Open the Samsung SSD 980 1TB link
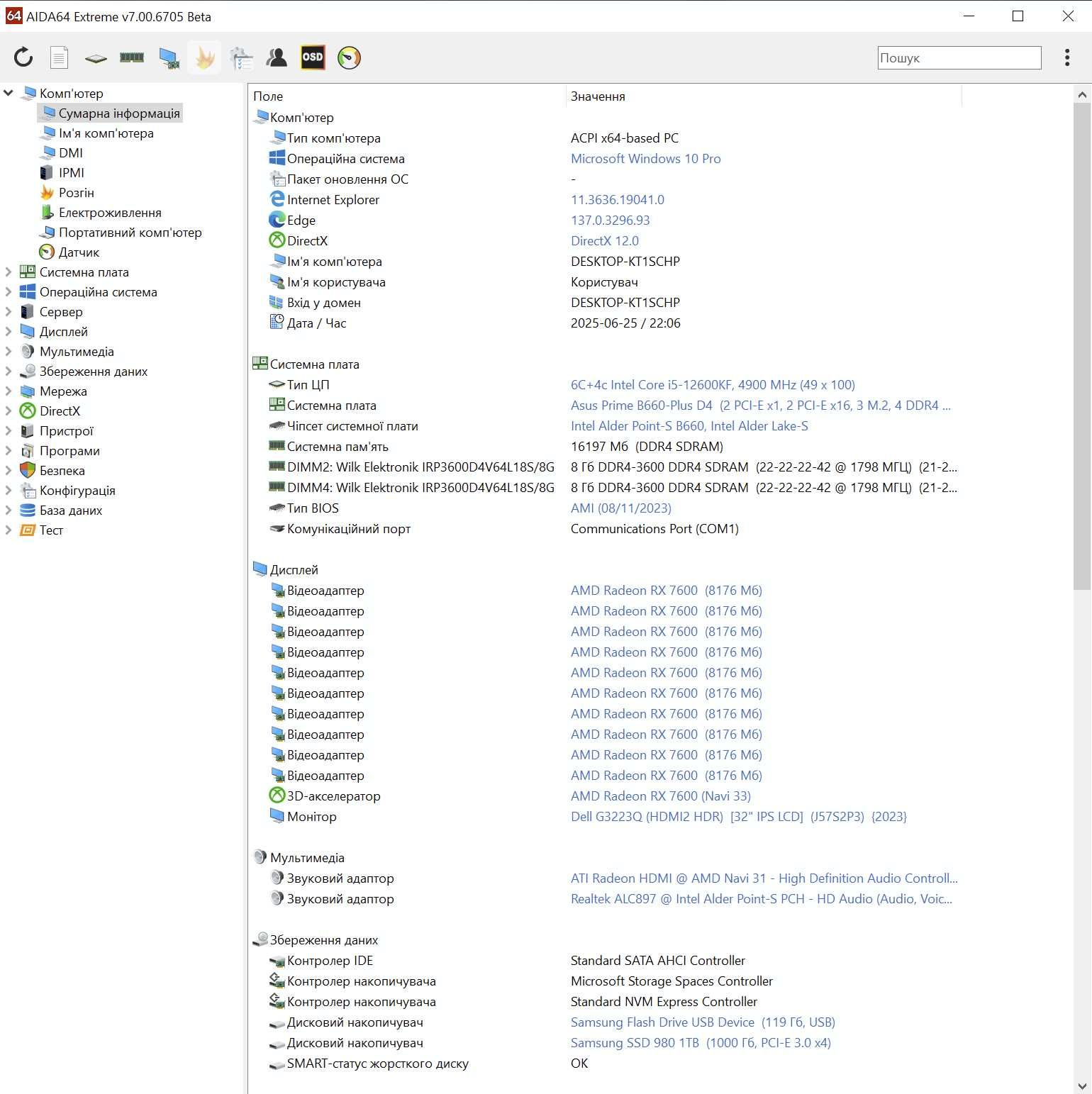 [x=701, y=1042]
